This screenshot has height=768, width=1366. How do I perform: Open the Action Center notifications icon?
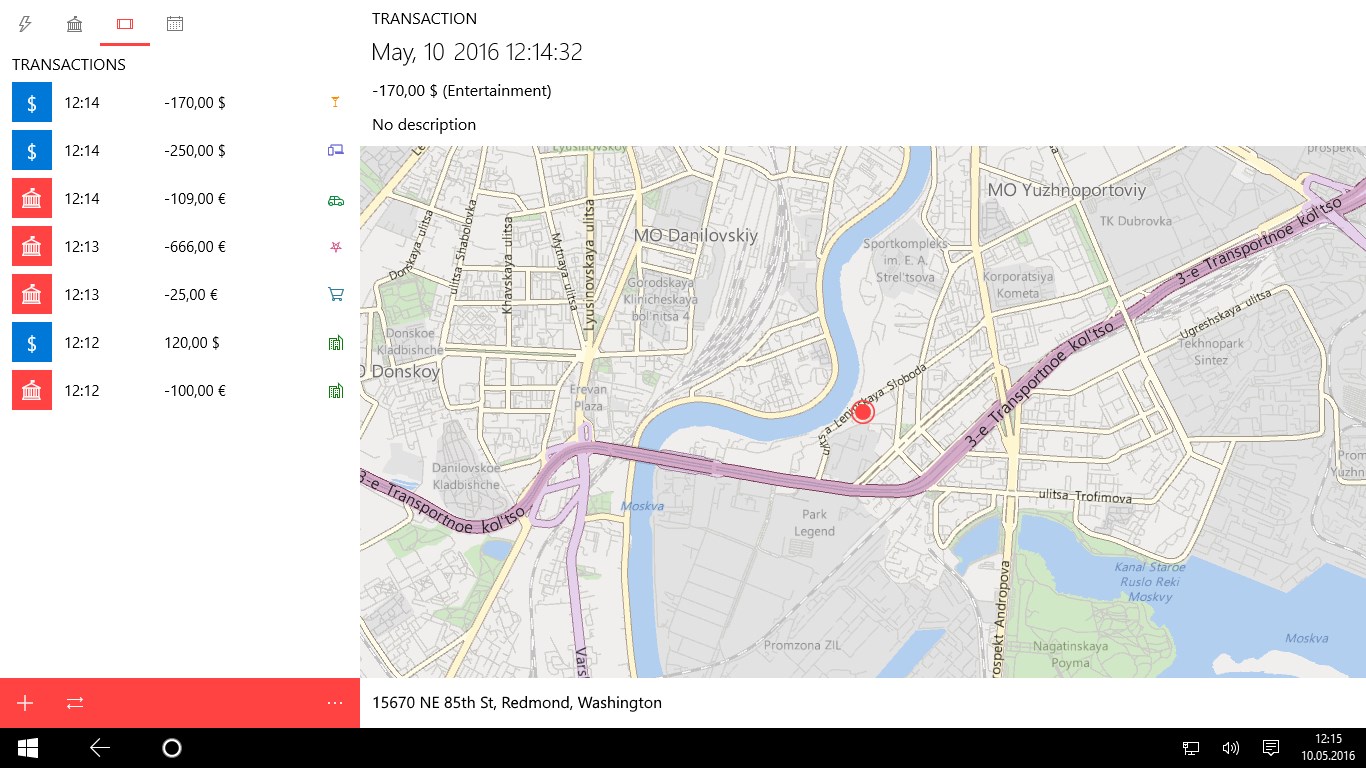1271,748
